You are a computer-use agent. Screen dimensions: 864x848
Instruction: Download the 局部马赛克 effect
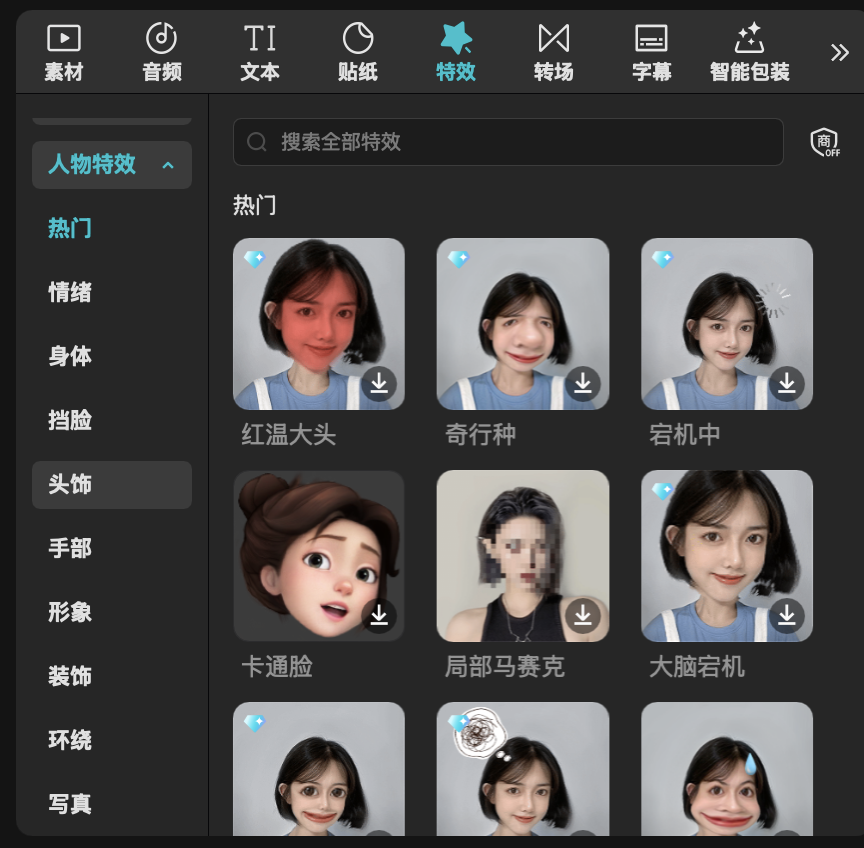click(583, 615)
